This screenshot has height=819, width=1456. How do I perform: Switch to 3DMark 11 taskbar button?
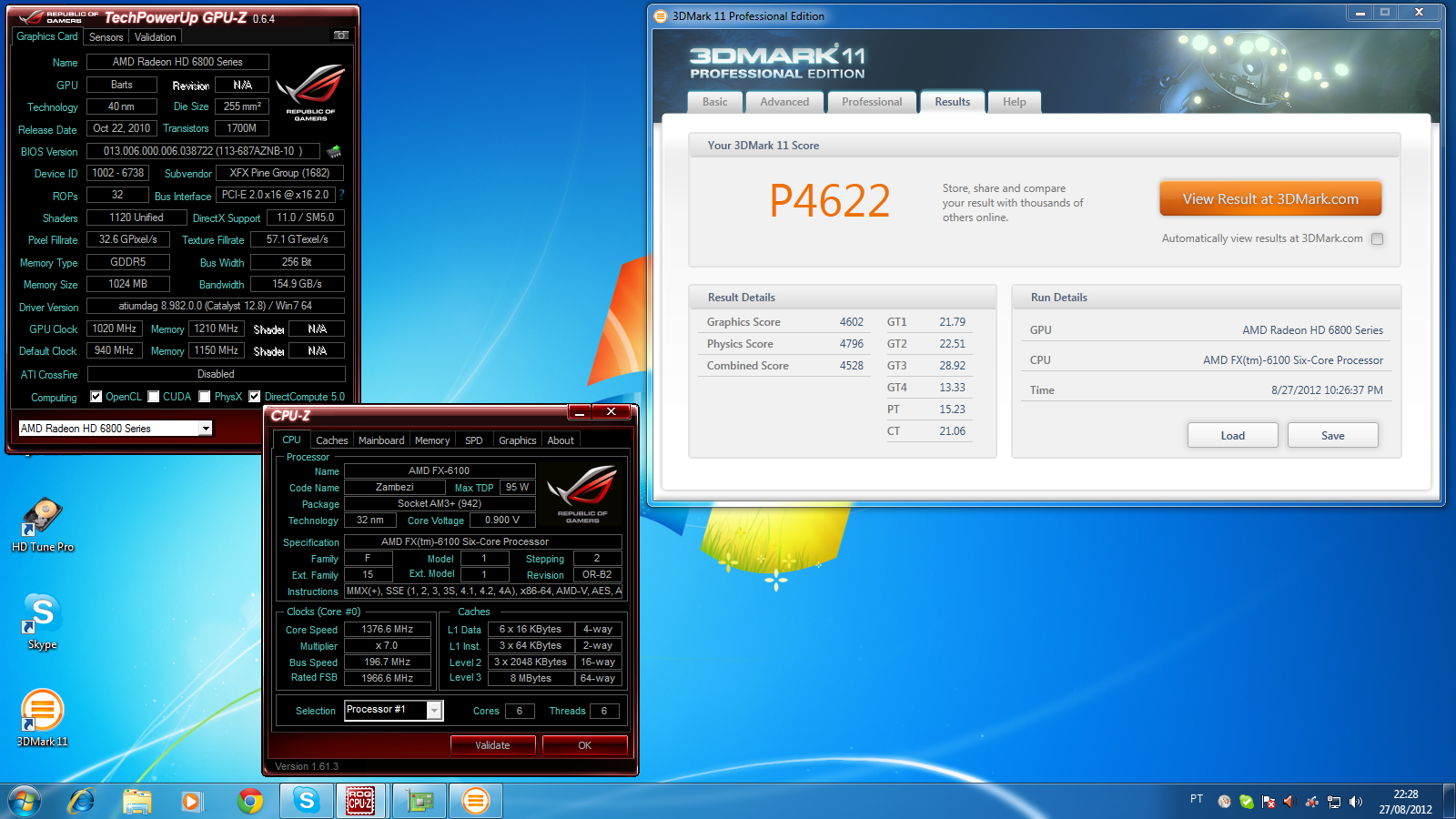coord(475,801)
